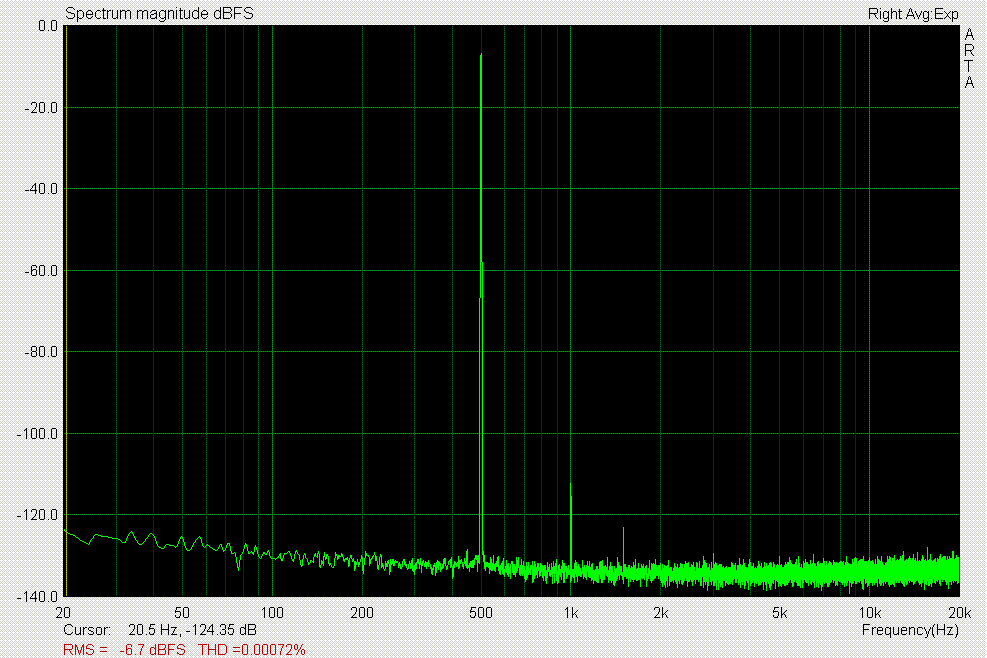987x658 pixels.
Task: Click the -20.0 y-axis label
Action: point(41,108)
